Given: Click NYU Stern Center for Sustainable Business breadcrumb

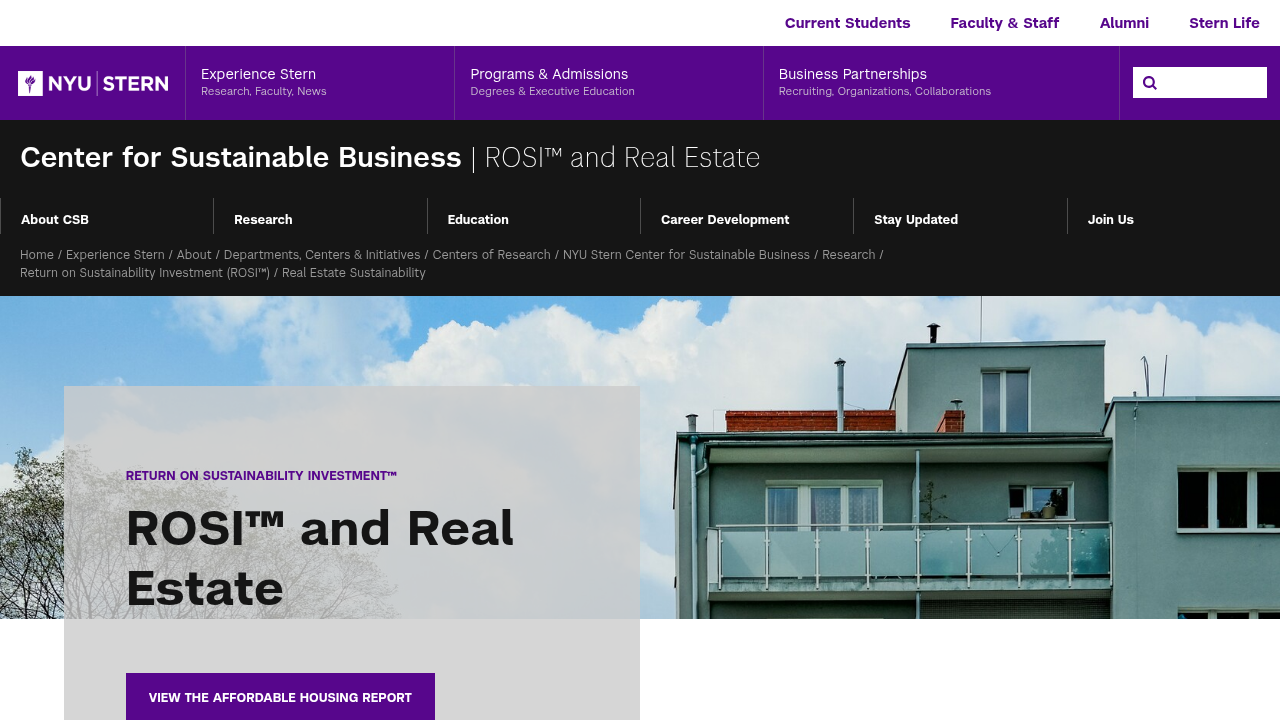Looking at the screenshot, I should click(x=686, y=255).
